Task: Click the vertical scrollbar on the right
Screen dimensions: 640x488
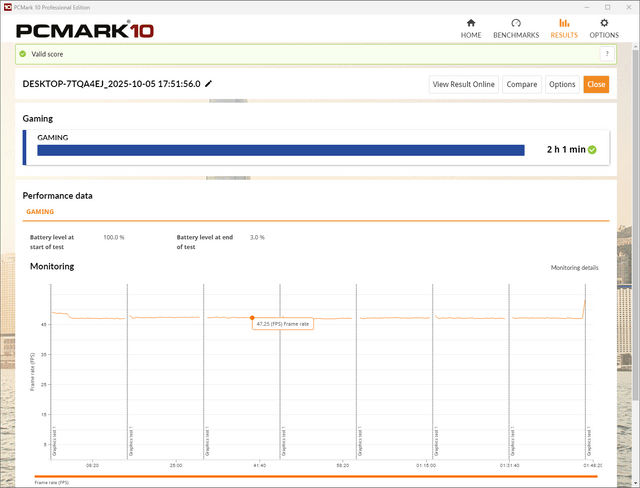Action: (636, 224)
